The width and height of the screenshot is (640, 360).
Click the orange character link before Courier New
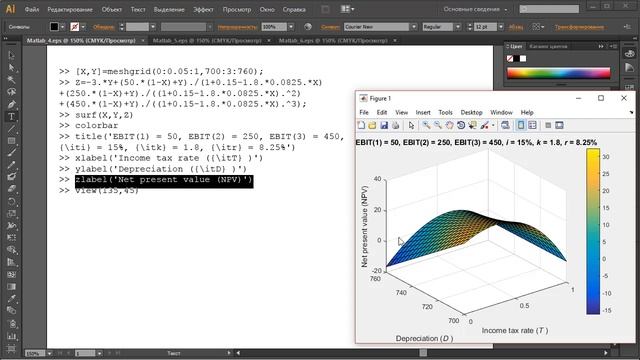click(x=330, y=27)
